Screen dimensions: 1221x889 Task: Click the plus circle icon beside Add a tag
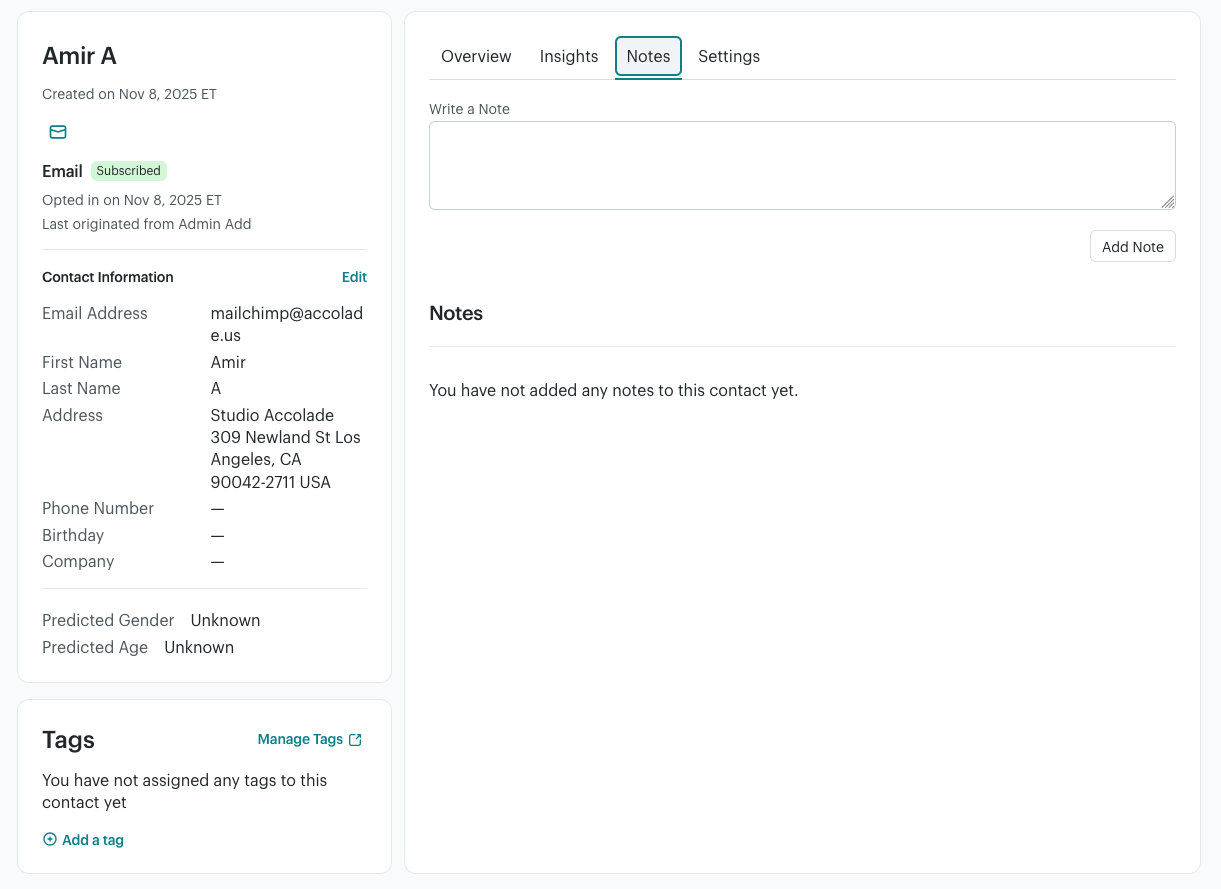coord(50,840)
